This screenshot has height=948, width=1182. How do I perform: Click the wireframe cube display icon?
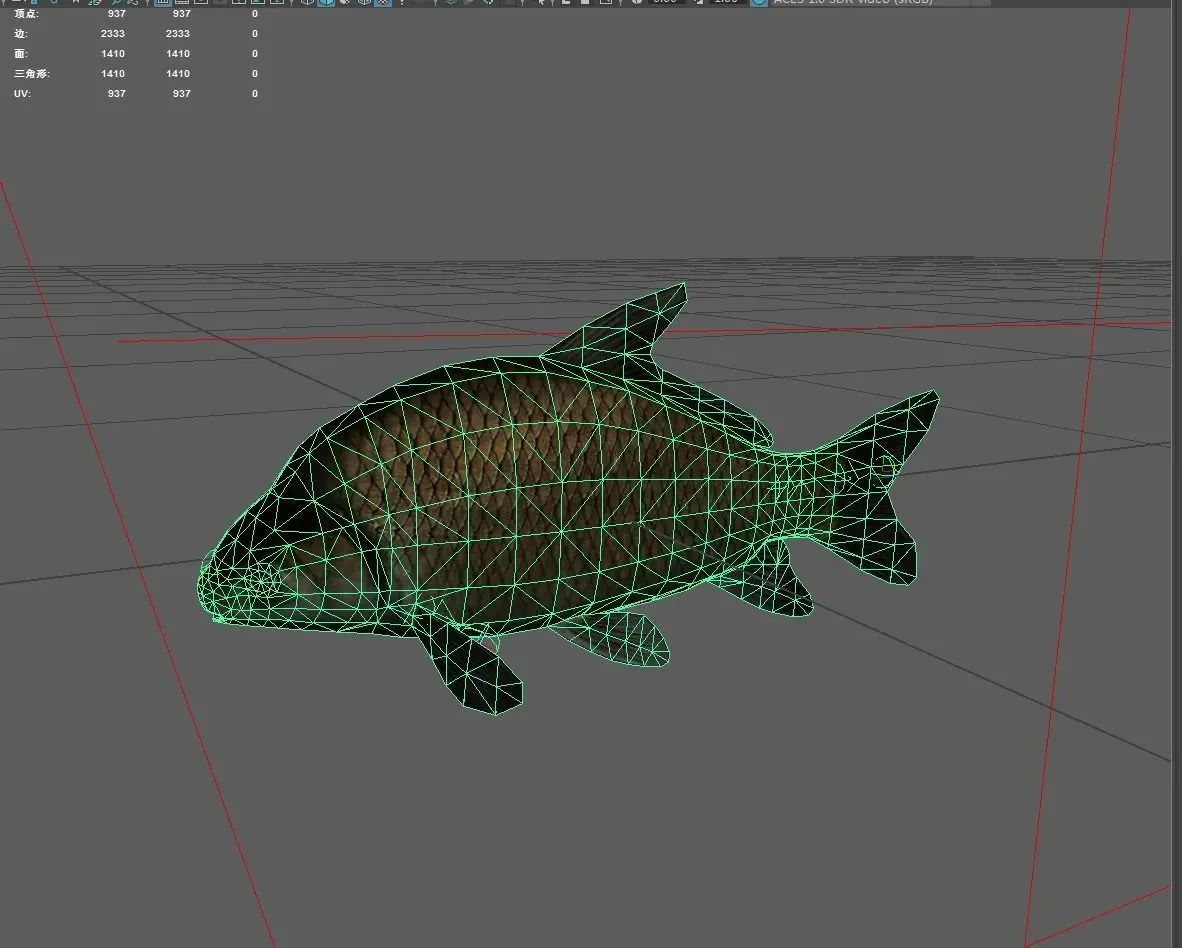point(308,2)
